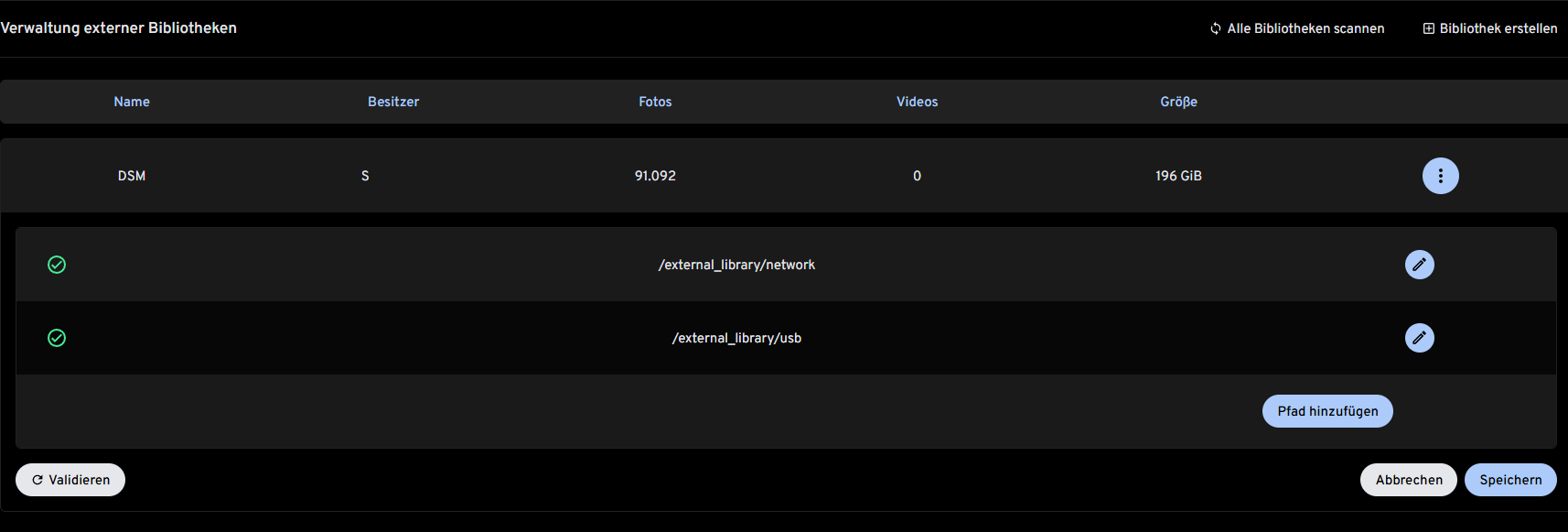Edit the /external_library/usb path

[x=1419, y=338]
